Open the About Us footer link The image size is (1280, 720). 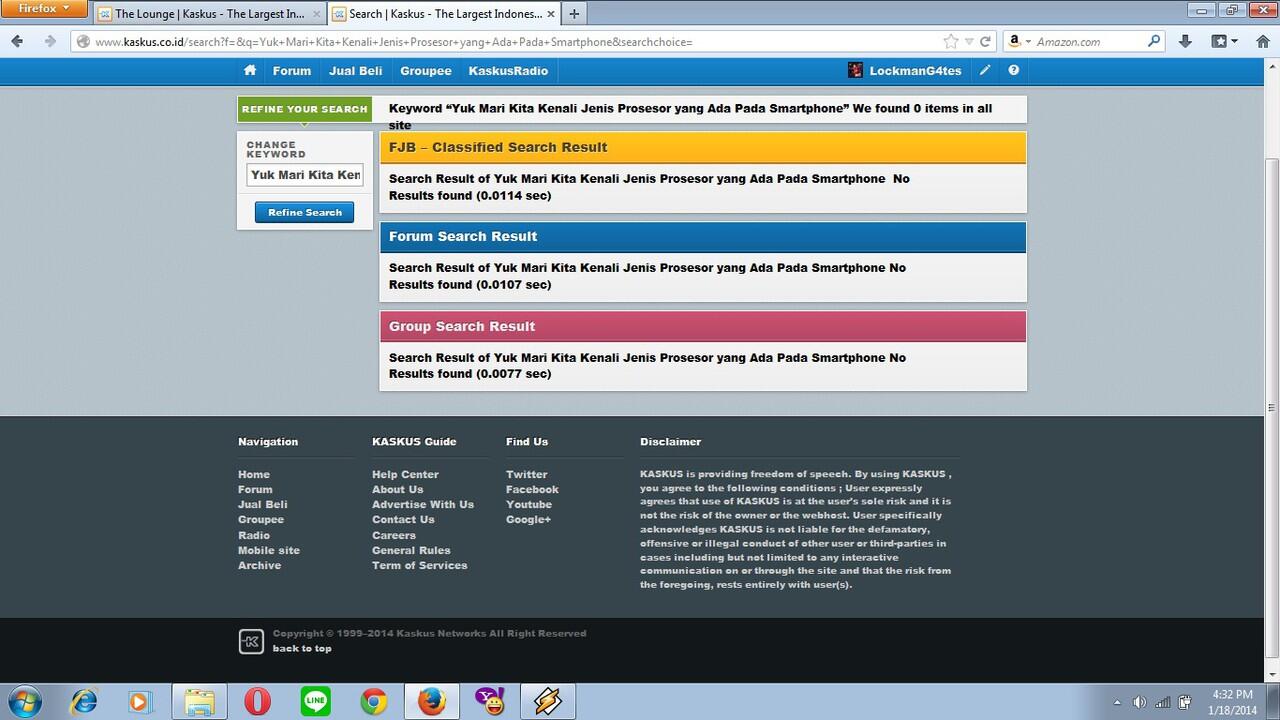pos(397,489)
